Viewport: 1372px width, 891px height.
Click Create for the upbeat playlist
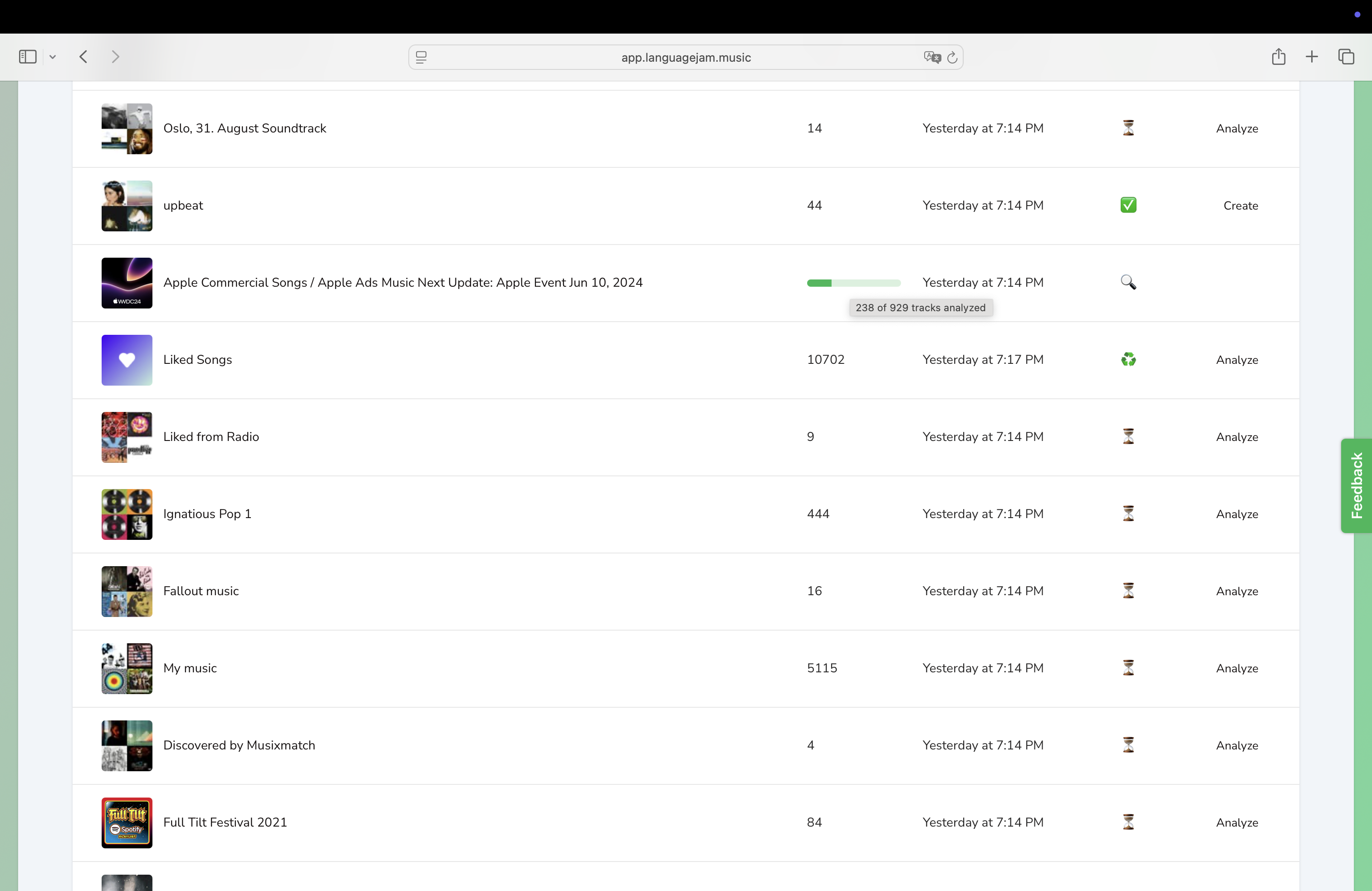1240,206
